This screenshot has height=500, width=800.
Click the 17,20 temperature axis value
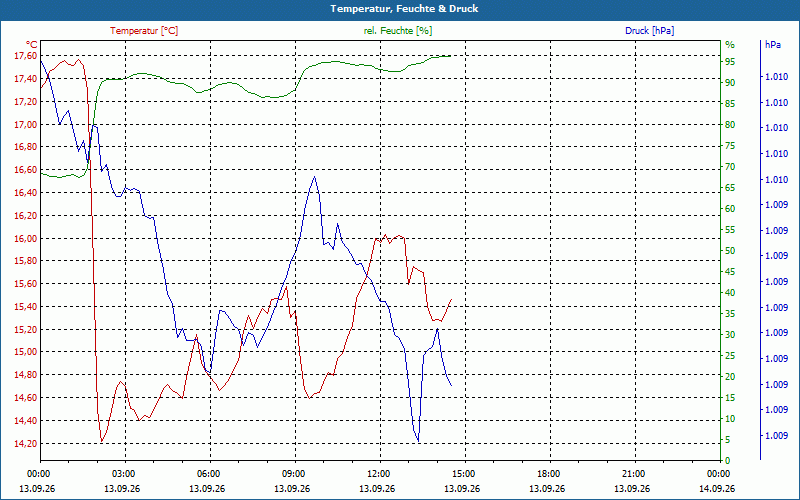coord(25,102)
